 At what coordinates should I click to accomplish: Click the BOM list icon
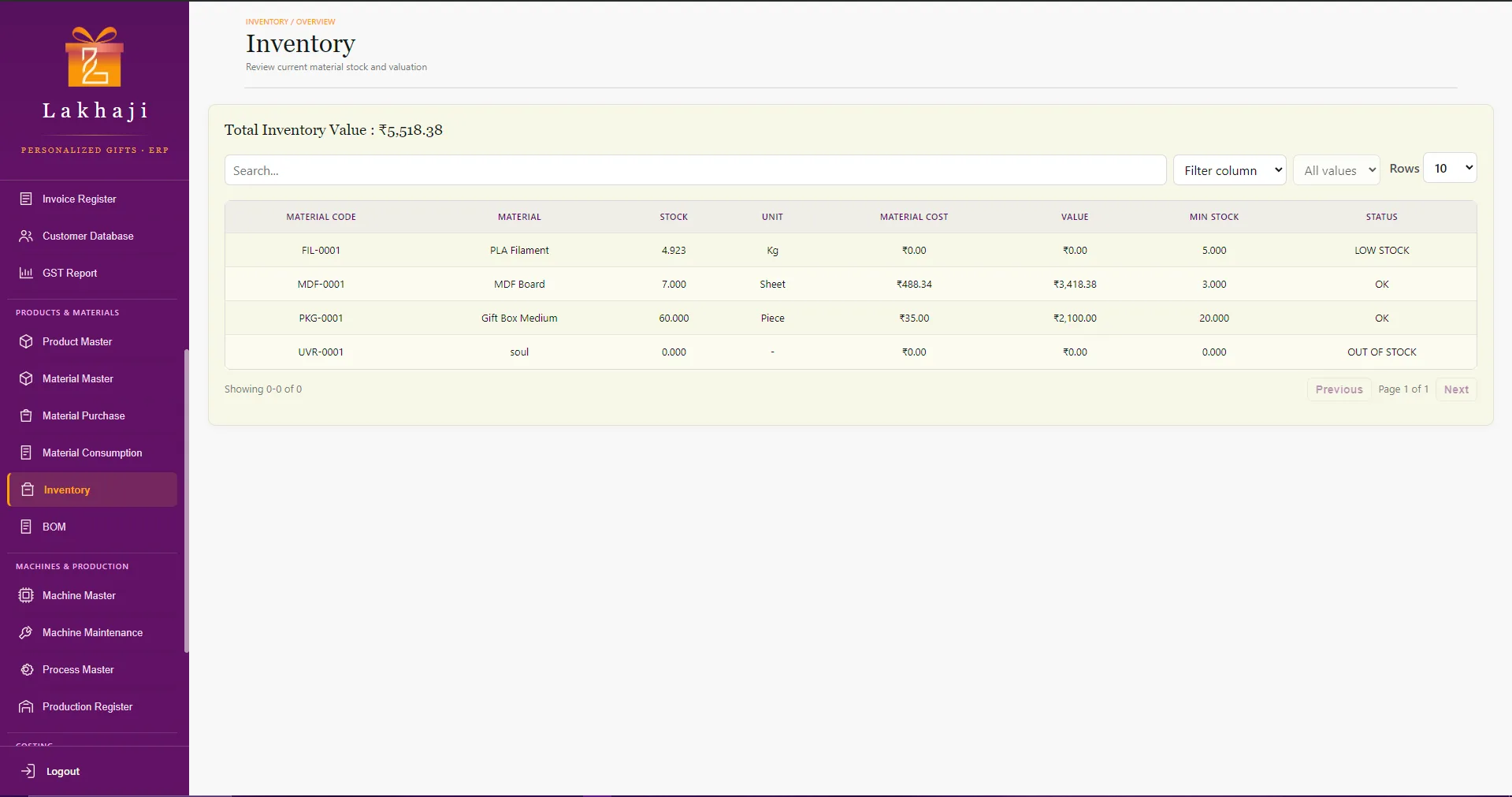(26, 527)
